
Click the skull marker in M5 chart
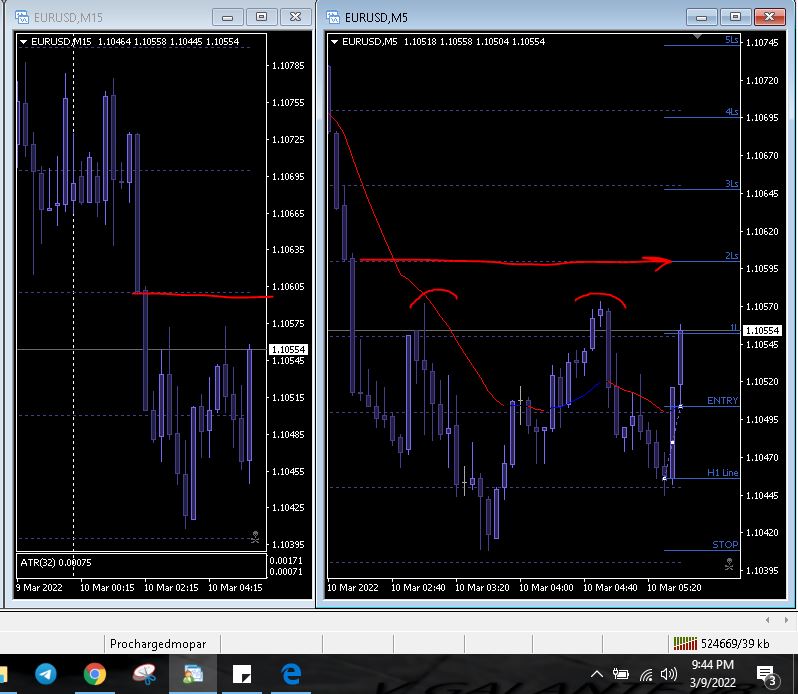(729, 564)
